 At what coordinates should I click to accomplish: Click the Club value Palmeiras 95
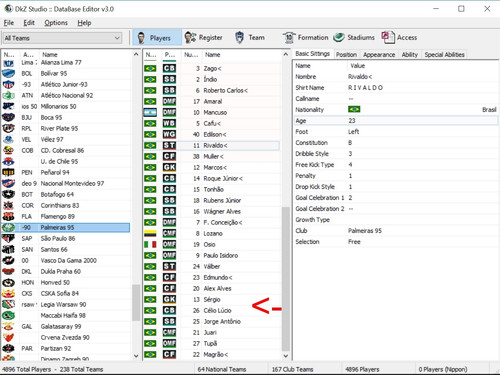(x=365, y=231)
